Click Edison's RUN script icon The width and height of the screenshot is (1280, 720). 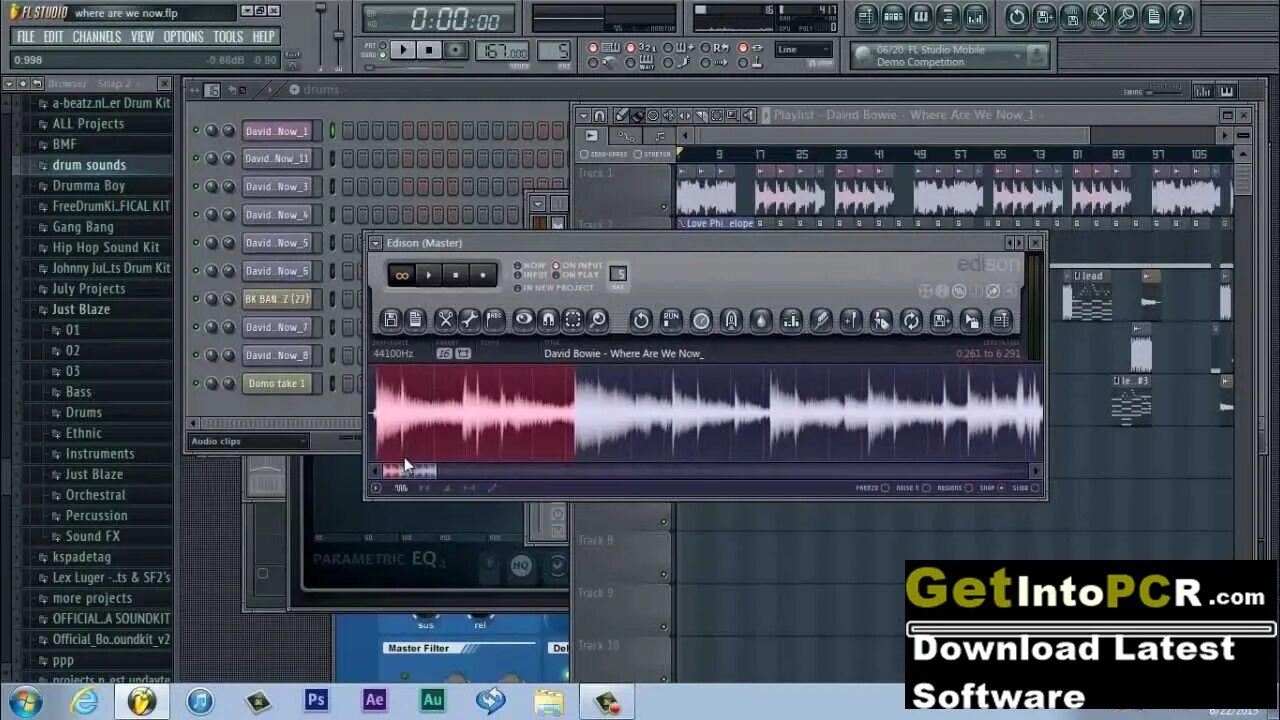(x=671, y=320)
